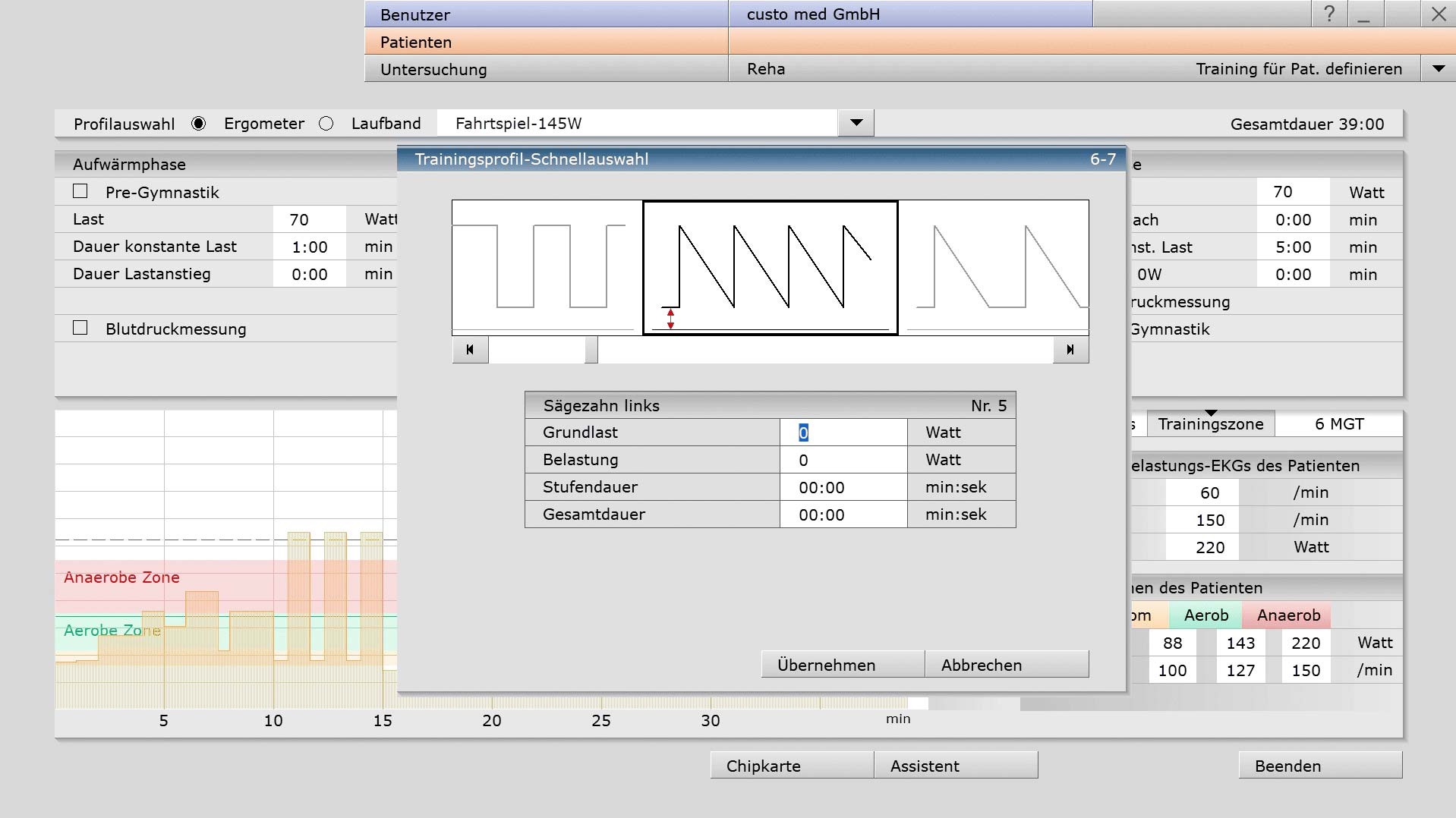Enable the Pre-Gymnastik checkbox

point(80,191)
